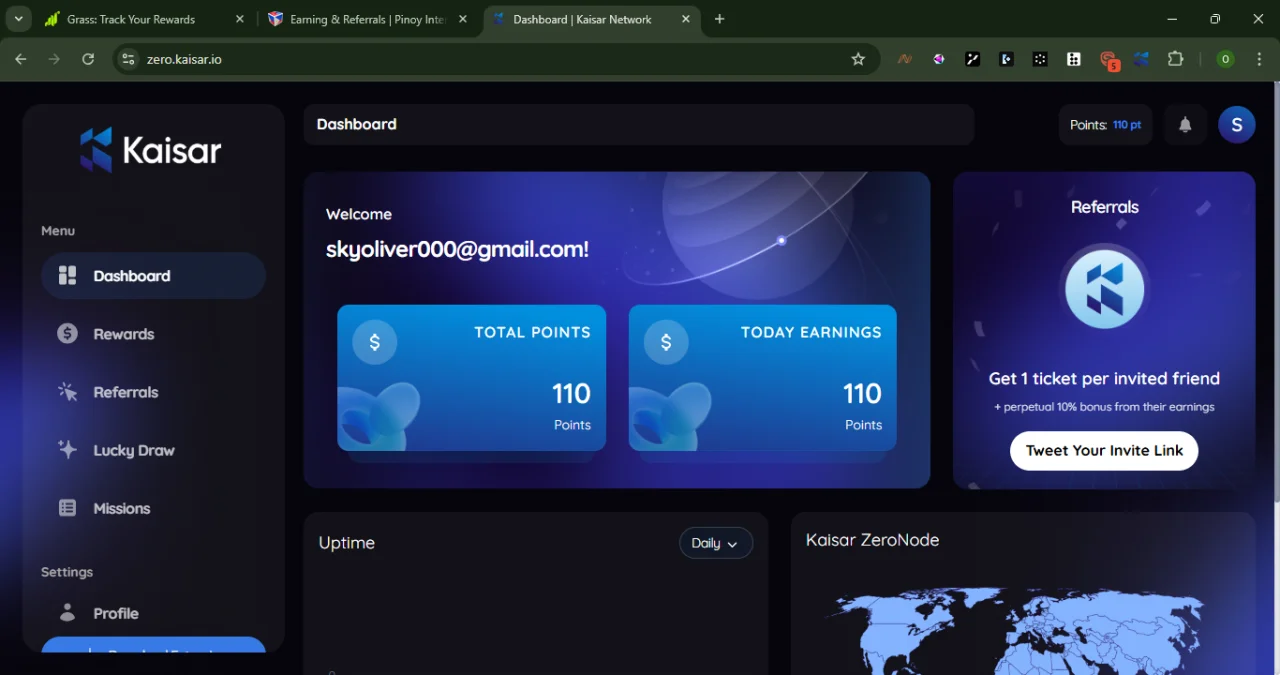1280x675 pixels.
Task: Click the Points 110 pt indicator
Action: 1105,125
